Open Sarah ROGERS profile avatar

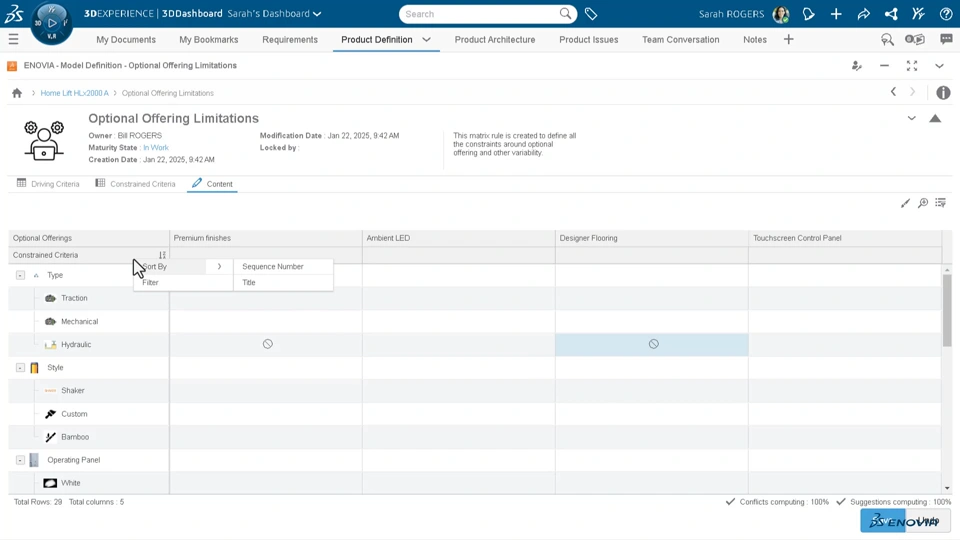click(x=781, y=13)
